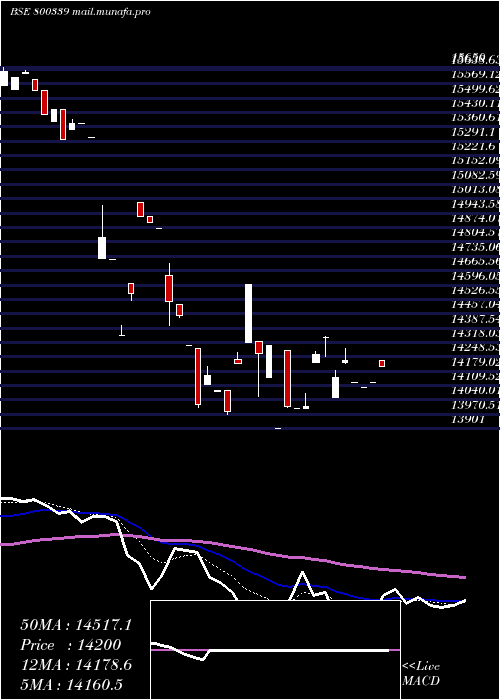Click the Price : 14200 readout

click(x=71, y=645)
